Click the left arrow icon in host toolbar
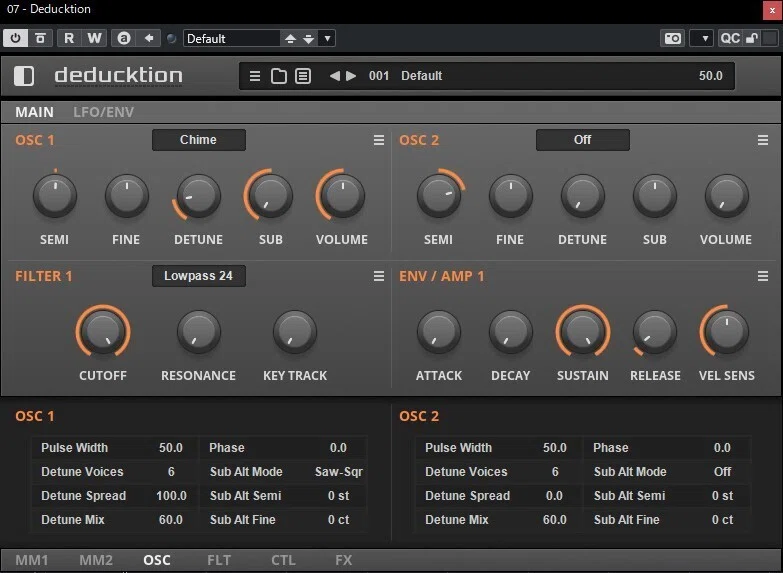783x573 pixels. pos(148,38)
